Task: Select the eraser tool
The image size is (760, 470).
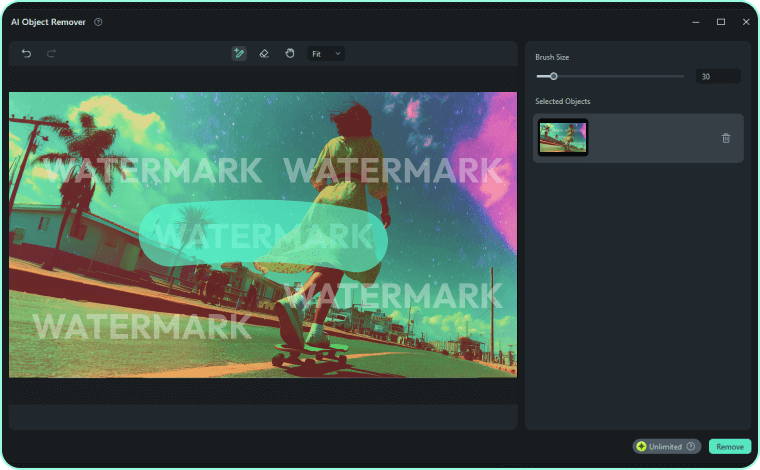Action: tap(264, 53)
